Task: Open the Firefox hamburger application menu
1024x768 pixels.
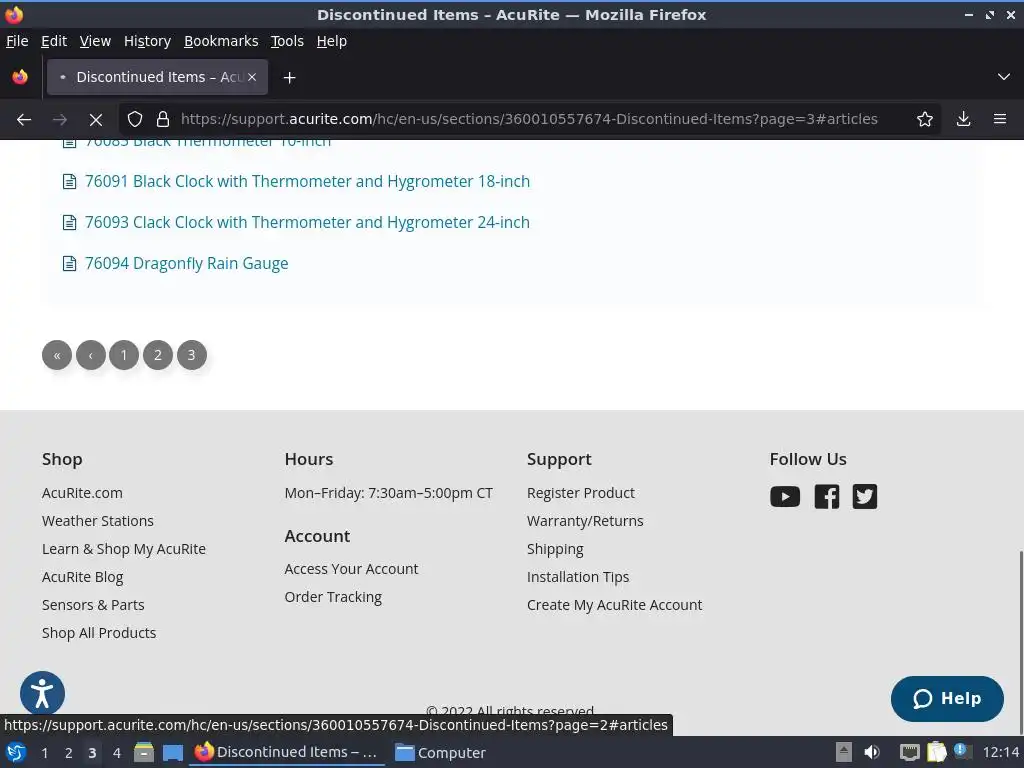Action: 1000,119
